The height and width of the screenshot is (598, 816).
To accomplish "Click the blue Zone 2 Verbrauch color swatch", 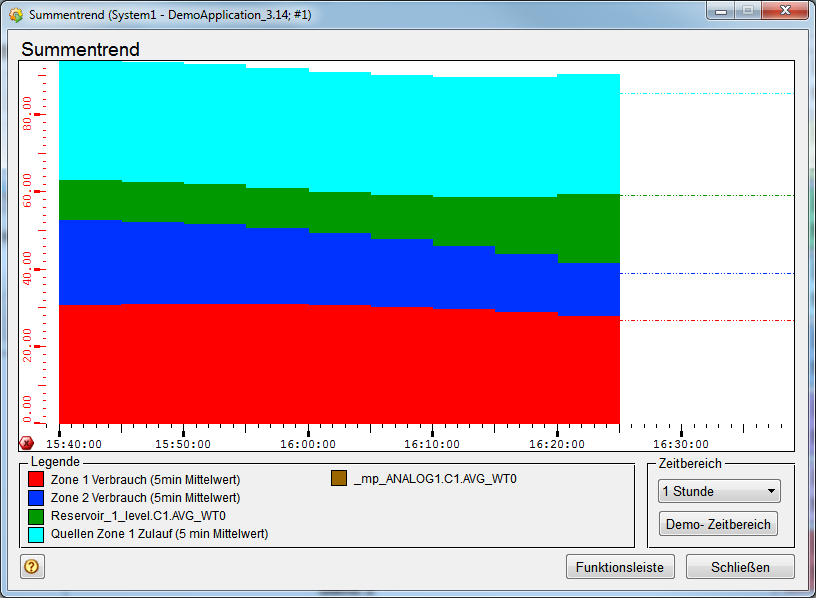I will point(36,498).
